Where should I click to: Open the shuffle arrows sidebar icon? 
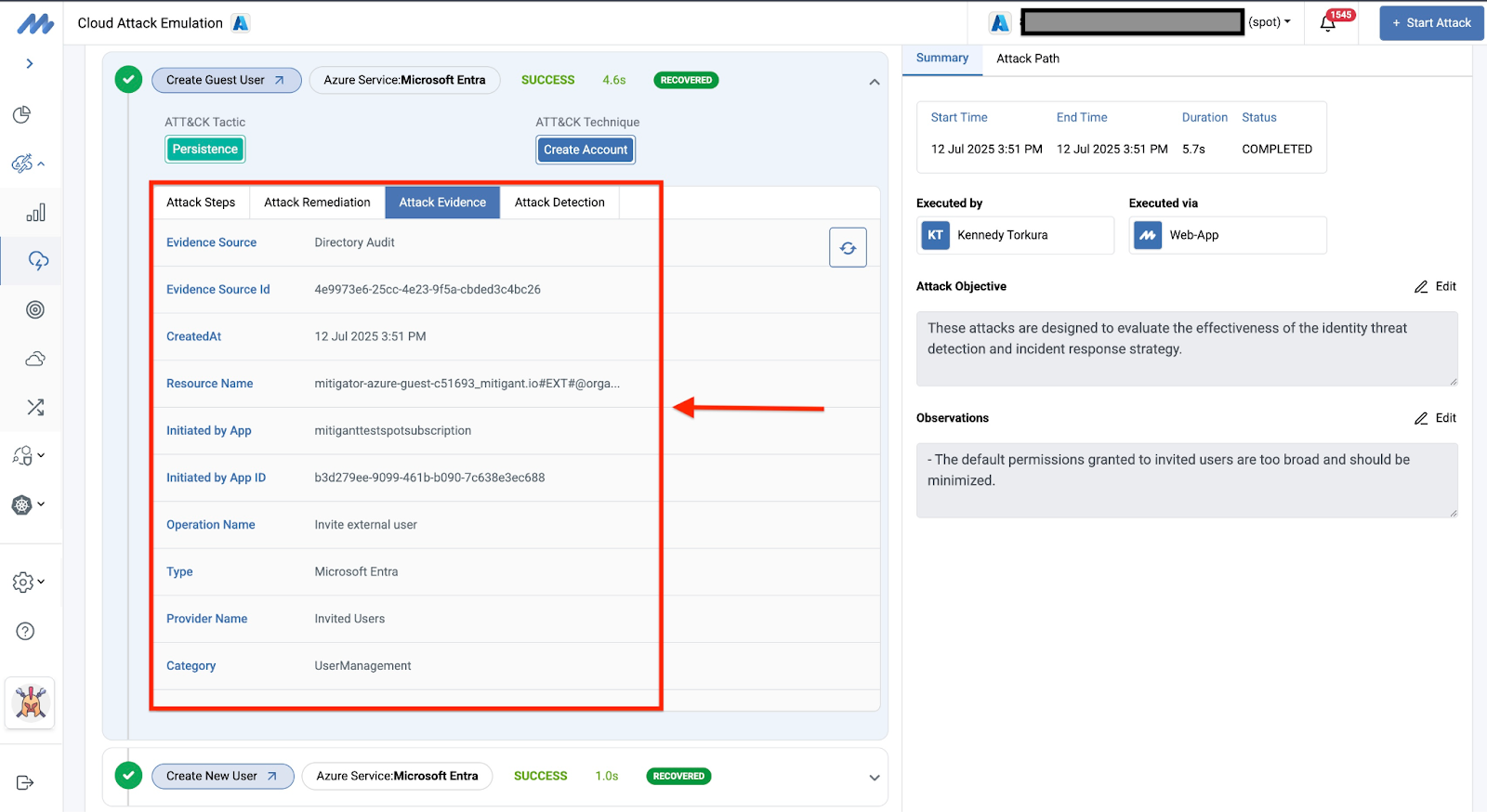[35, 407]
